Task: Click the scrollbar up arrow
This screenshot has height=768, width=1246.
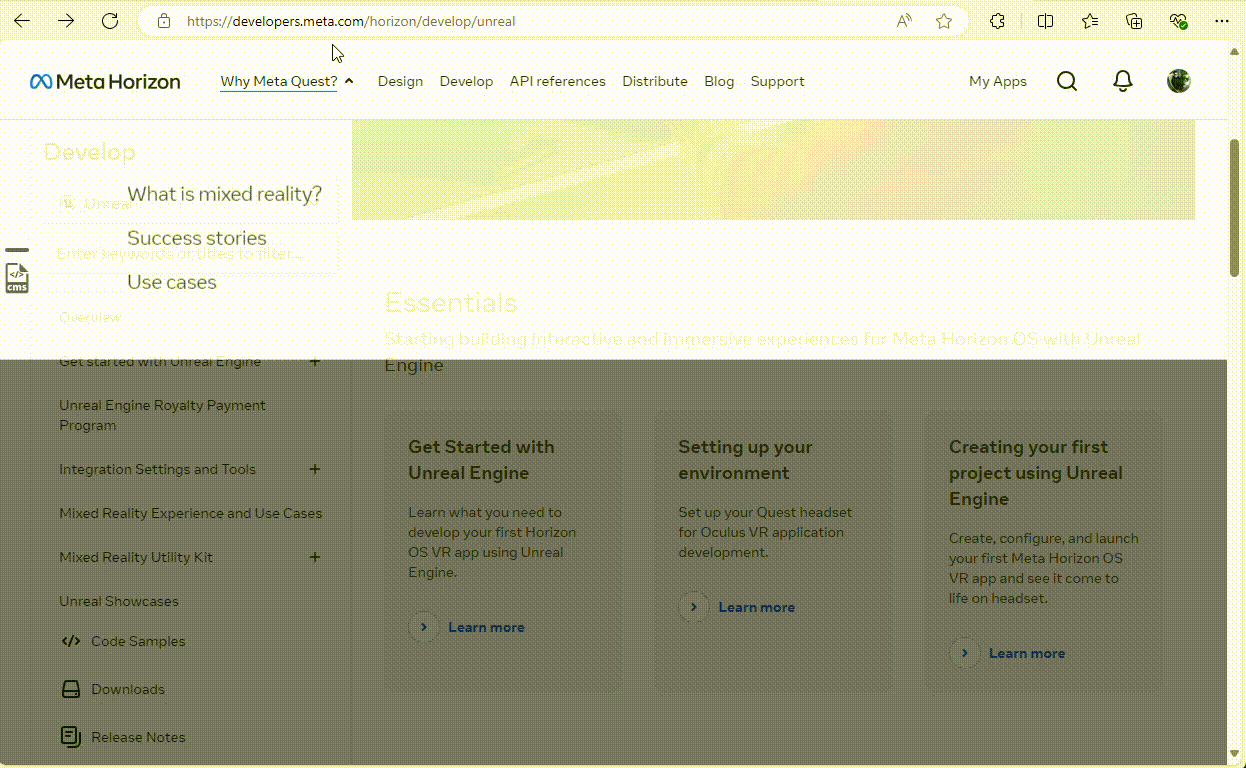Action: tap(1236, 52)
